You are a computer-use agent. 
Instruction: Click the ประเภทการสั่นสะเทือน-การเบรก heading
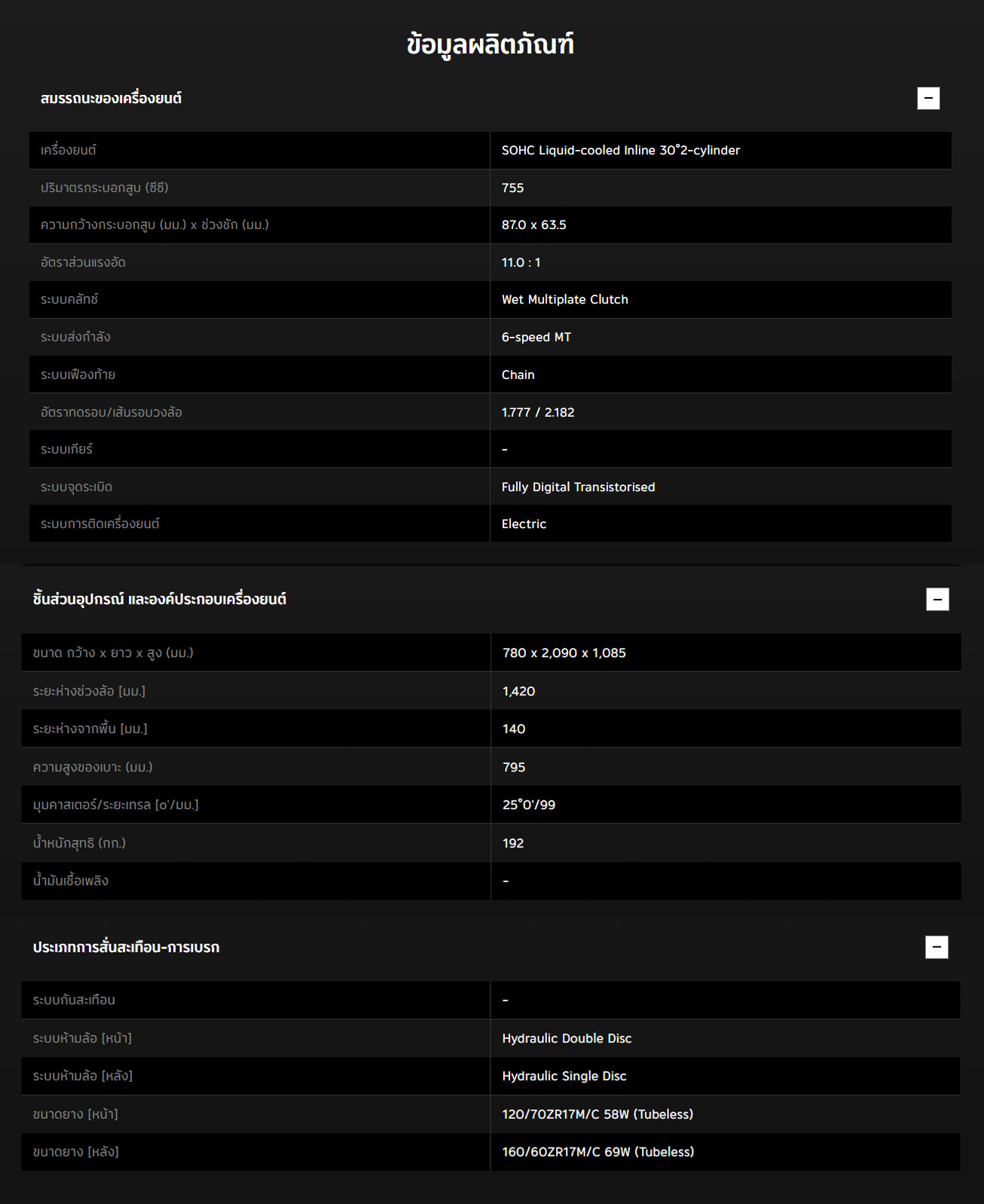coord(126,947)
